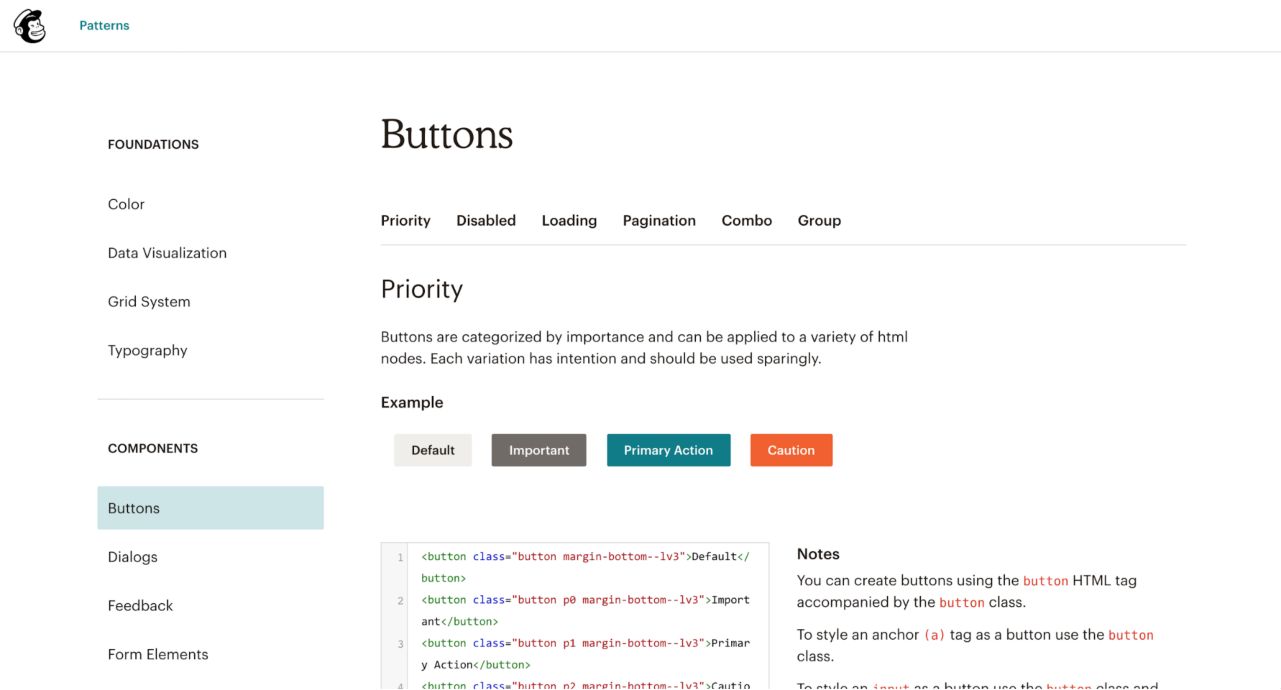Open the Loading tab
The height and width of the screenshot is (690, 1281).
point(569,220)
